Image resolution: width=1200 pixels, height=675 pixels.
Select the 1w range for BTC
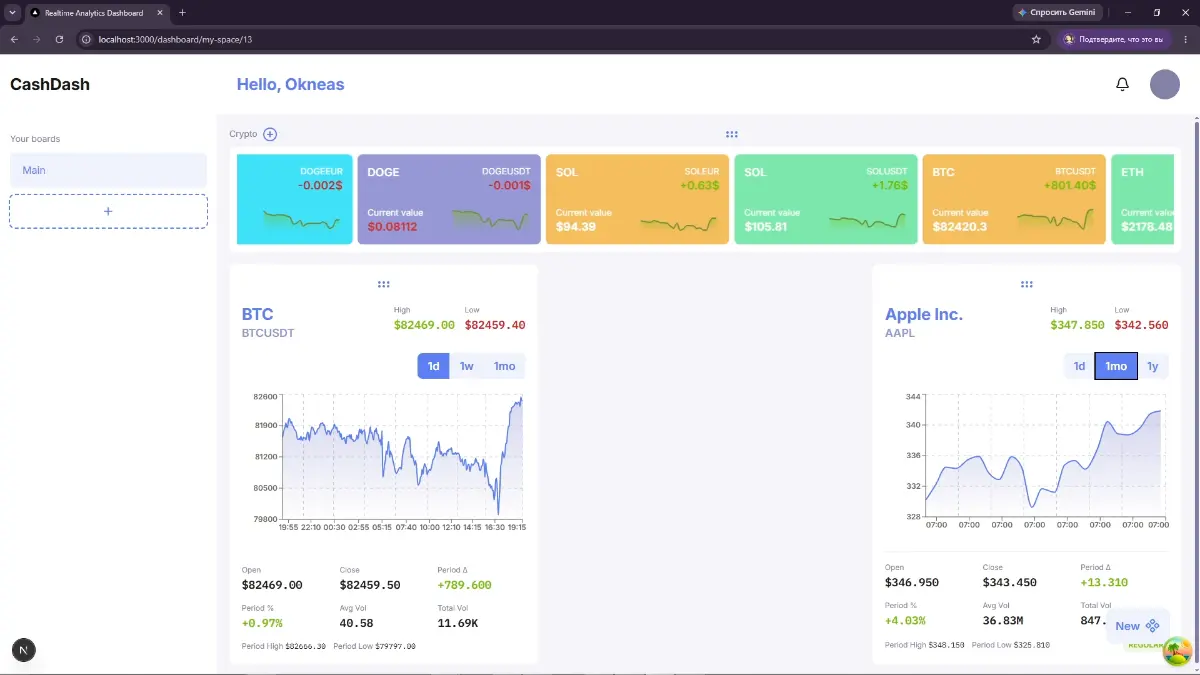466,366
